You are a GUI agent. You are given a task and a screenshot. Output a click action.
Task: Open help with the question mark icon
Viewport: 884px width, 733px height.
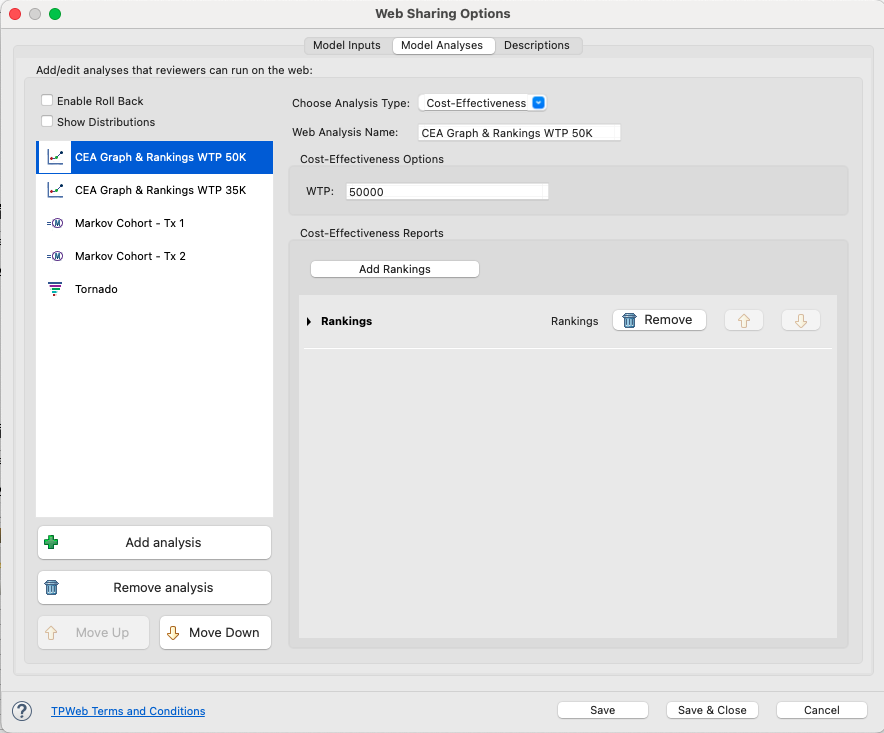tap(22, 710)
